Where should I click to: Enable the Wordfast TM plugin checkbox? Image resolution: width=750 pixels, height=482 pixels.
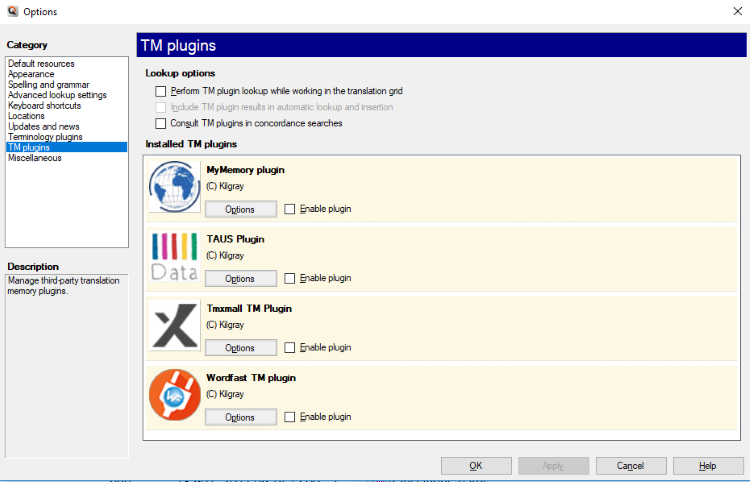[x=289, y=417]
